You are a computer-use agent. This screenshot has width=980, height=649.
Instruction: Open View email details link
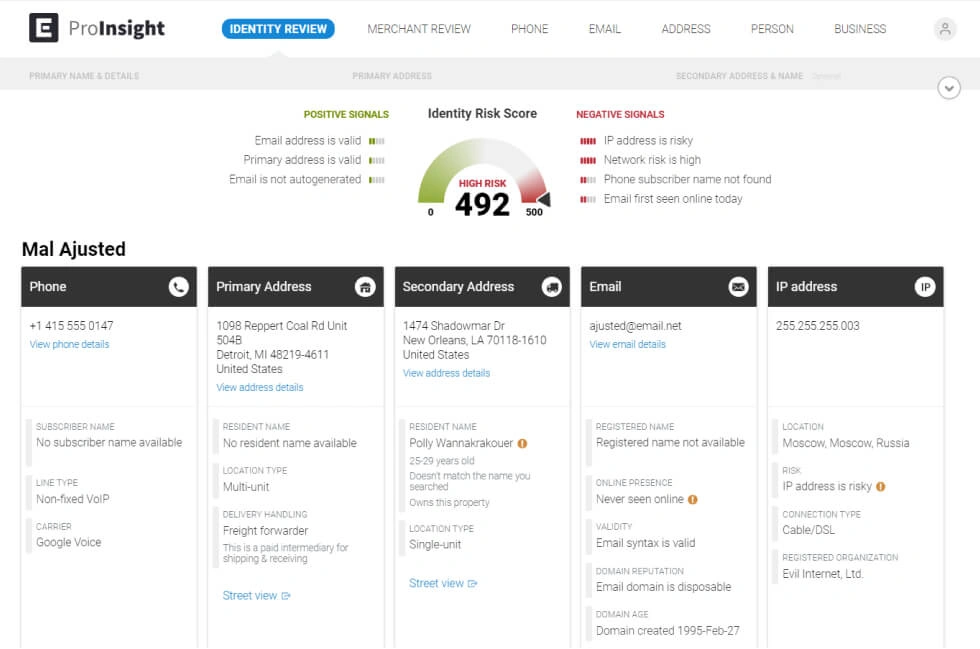click(x=627, y=344)
